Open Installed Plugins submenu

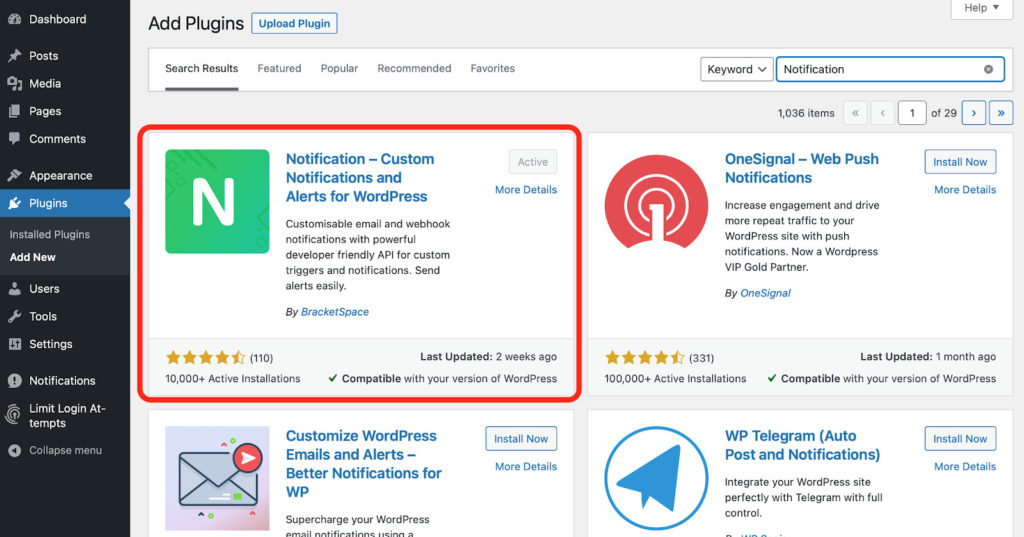tap(50, 235)
